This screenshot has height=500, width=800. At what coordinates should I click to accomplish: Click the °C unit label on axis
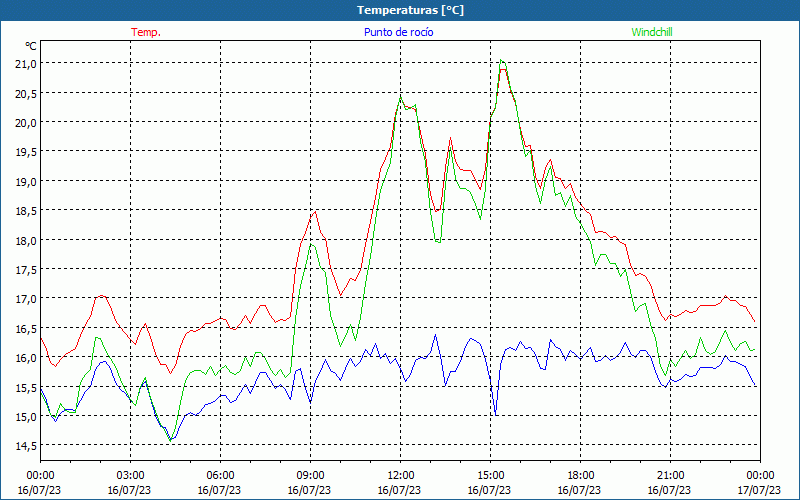[31, 46]
